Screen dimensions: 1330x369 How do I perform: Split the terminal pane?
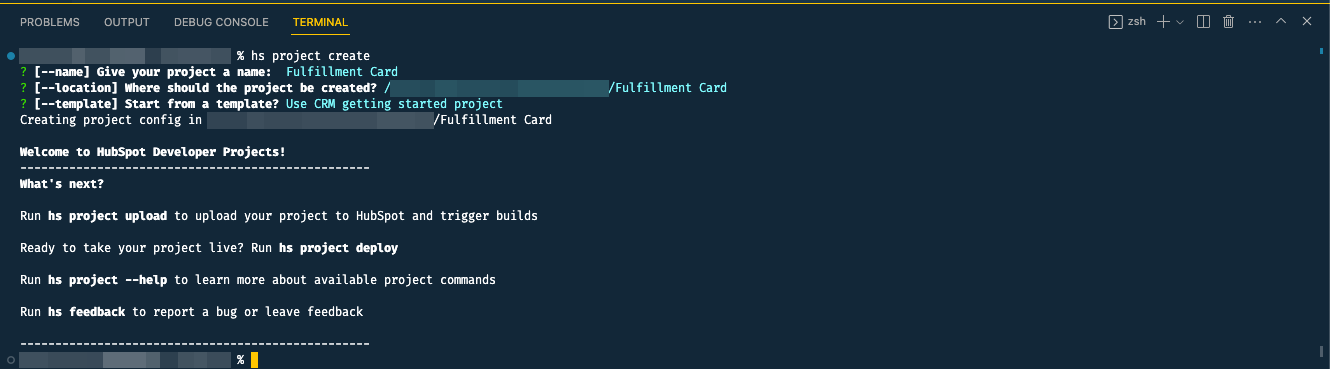(1203, 22)
